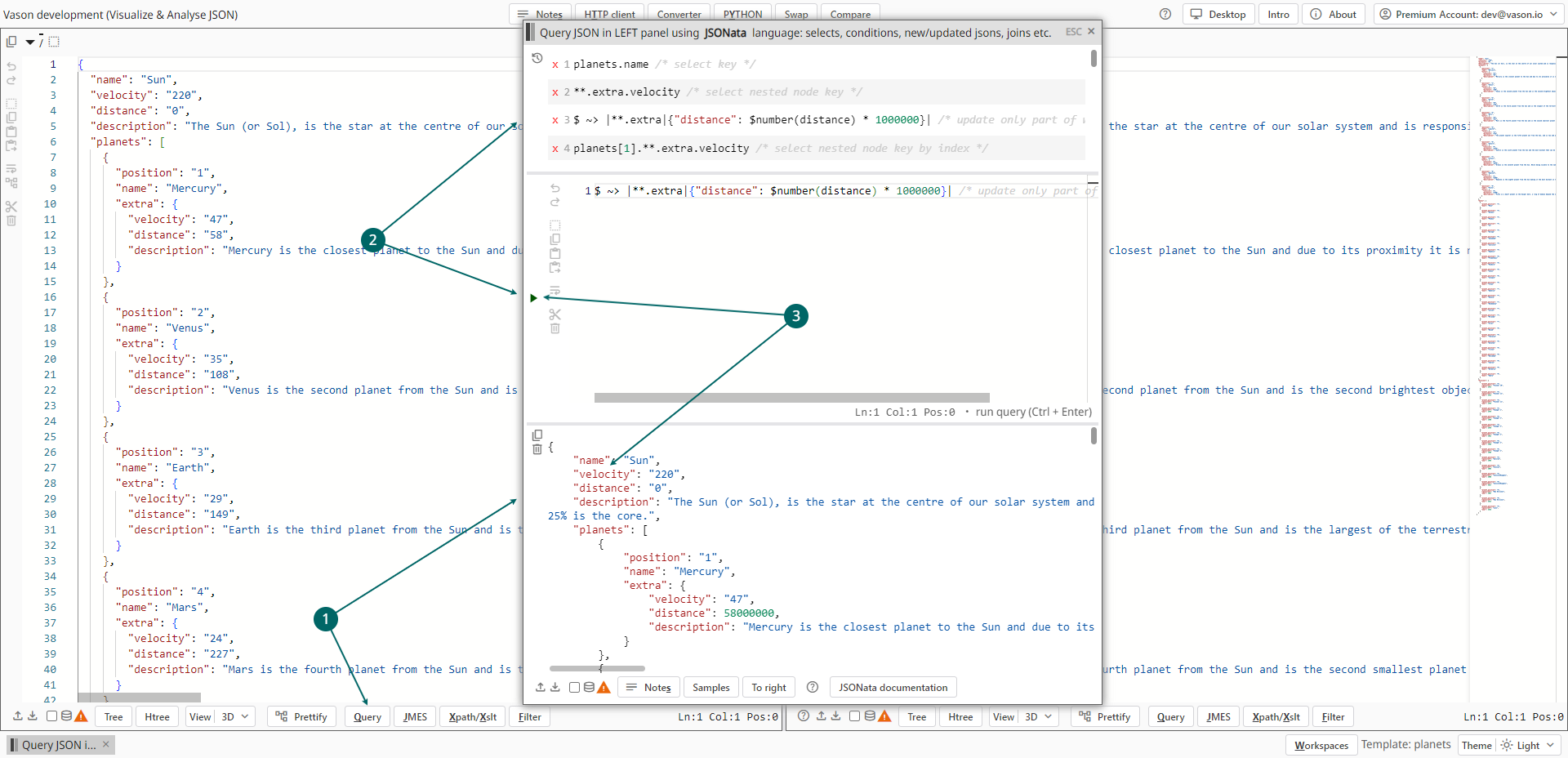Viewport: 1568px width, 758px height.
Task: Copy query result using the copy icon
Action: (x=537, y=435)
